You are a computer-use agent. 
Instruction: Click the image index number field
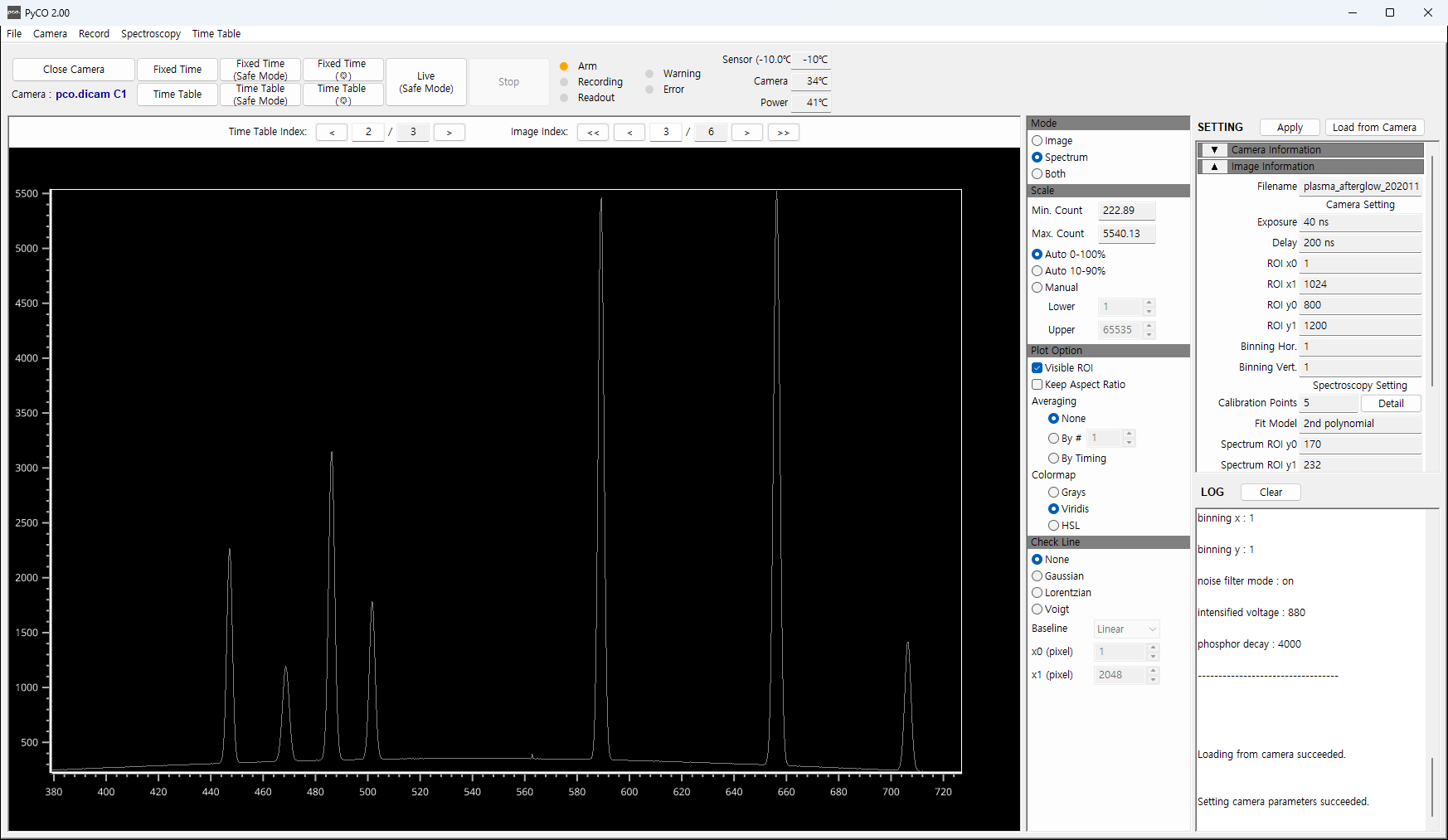click(x=666, y=133)
